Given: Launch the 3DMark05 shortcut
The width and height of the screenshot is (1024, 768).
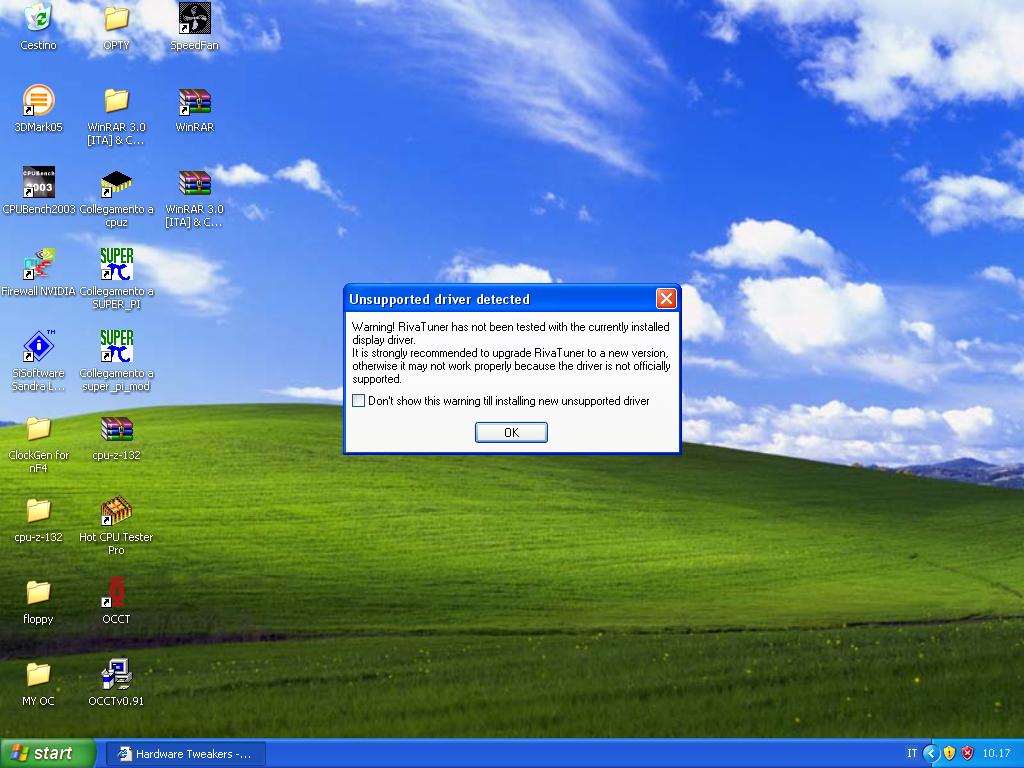Looking at the screenshot, I should tap(38, 101).
